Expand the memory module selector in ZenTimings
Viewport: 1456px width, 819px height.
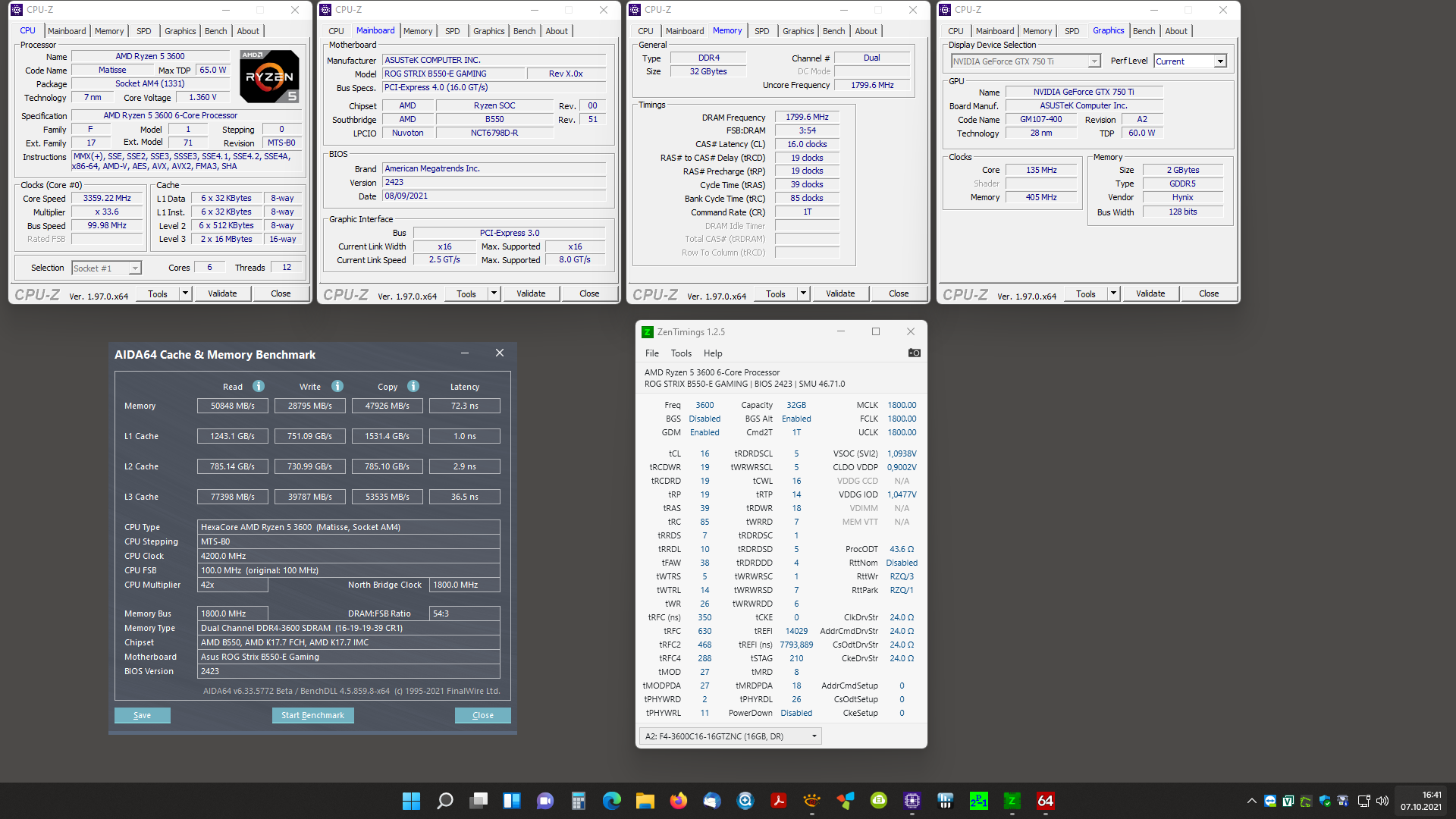pos(814,736)
